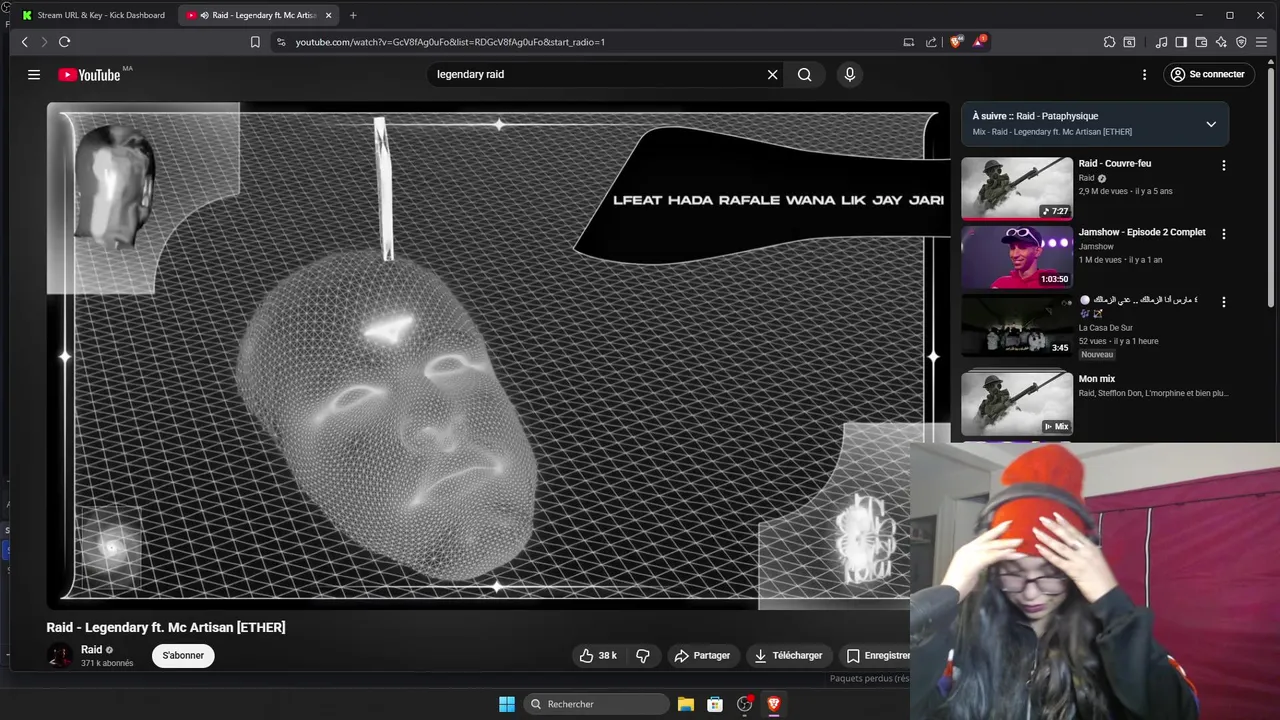Click the Partager share button
The width and height of the screenshot is (1280, 720).
(702, 656)
